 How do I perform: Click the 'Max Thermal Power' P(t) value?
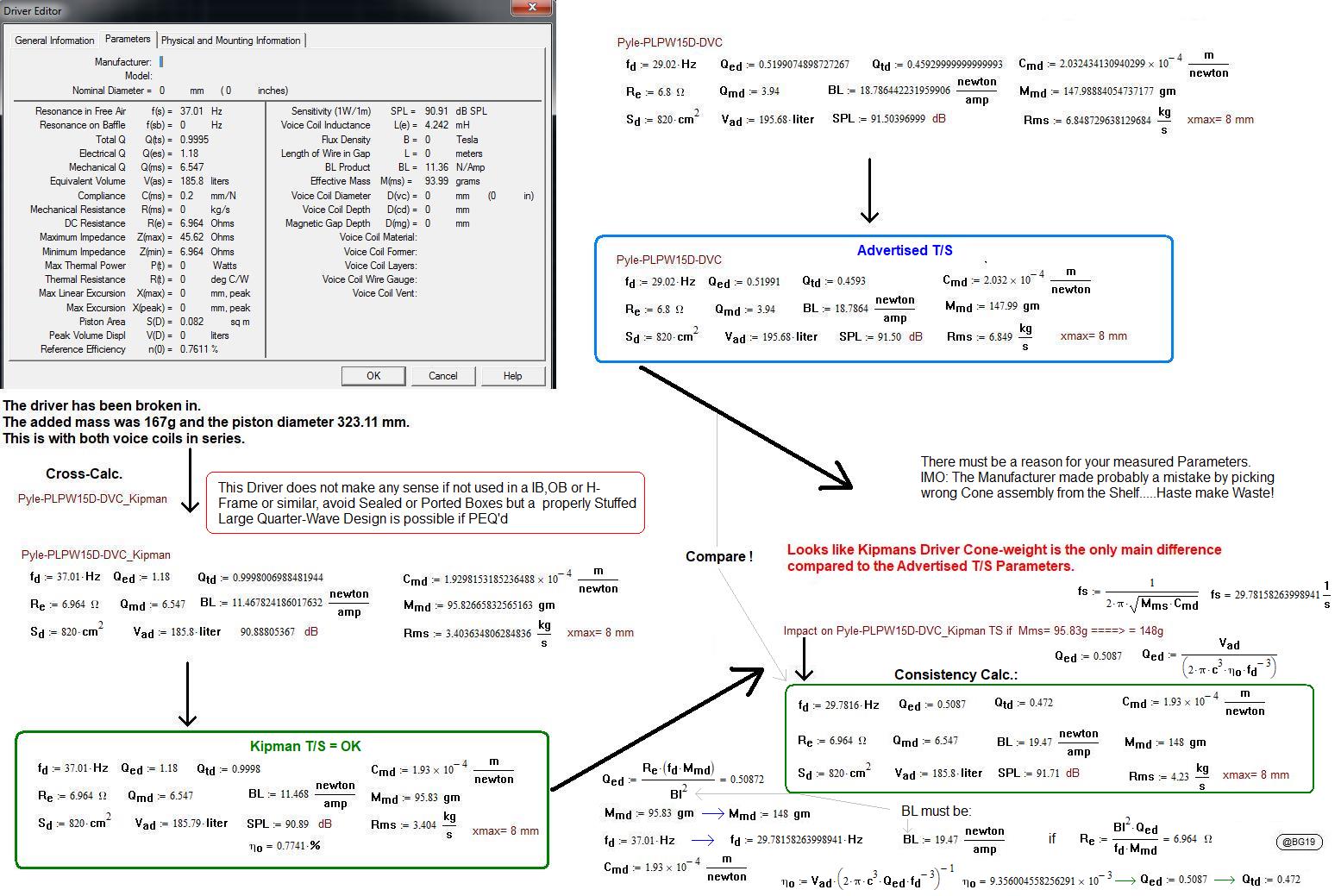click(182, 266)
